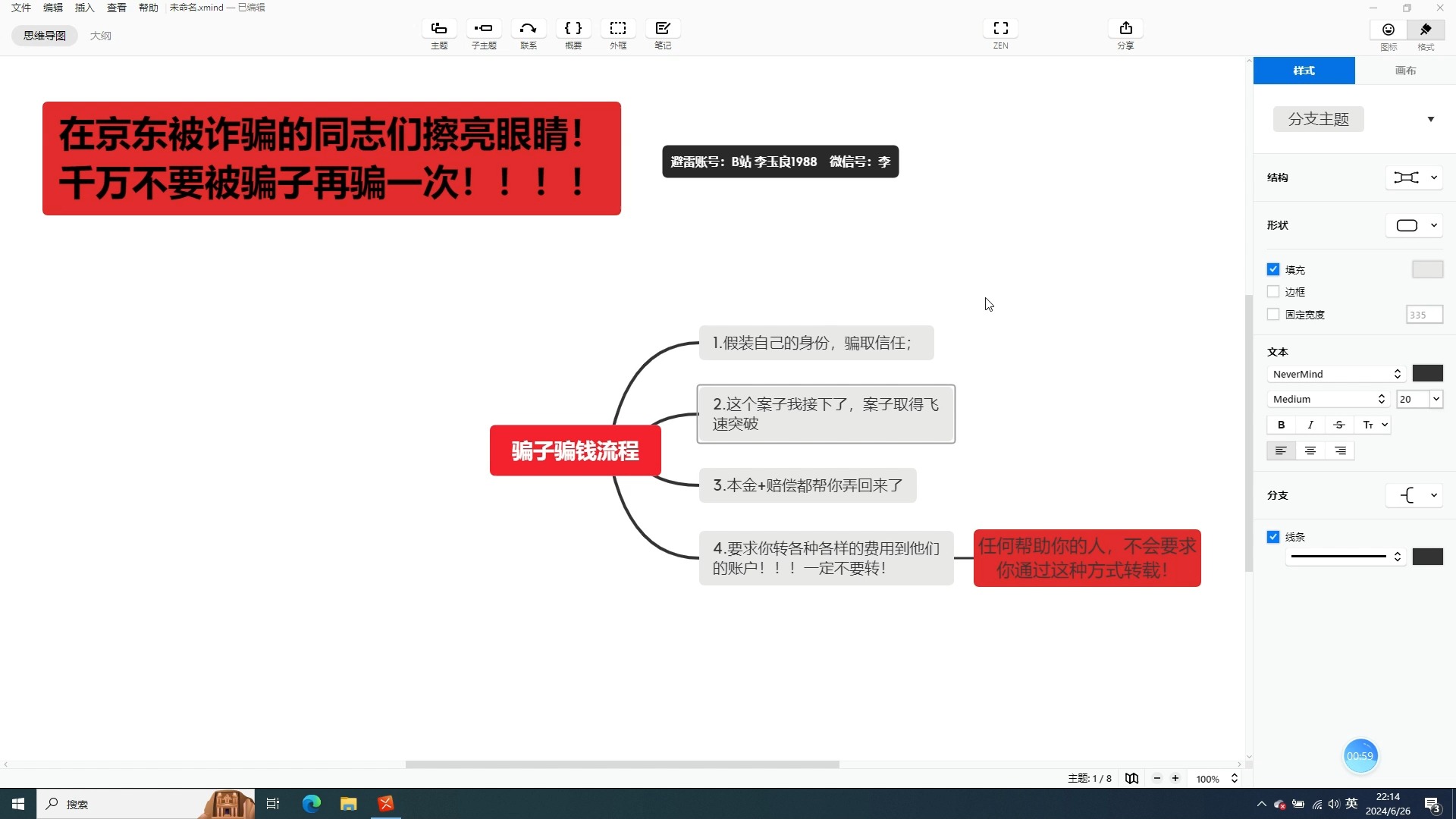Open the 形状 shape dropdown
This screenshot has height=819, width=1456.
1414,225
